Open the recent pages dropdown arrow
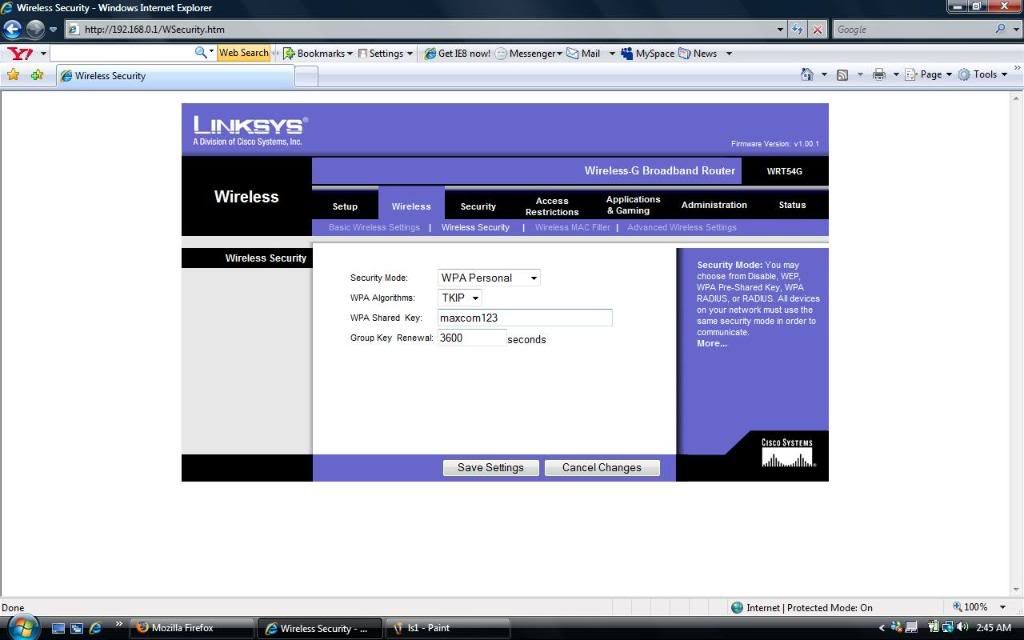Image resolution: width=1024 pixels, height=640 pixels. pyautogui.click(x=54, y=29)
